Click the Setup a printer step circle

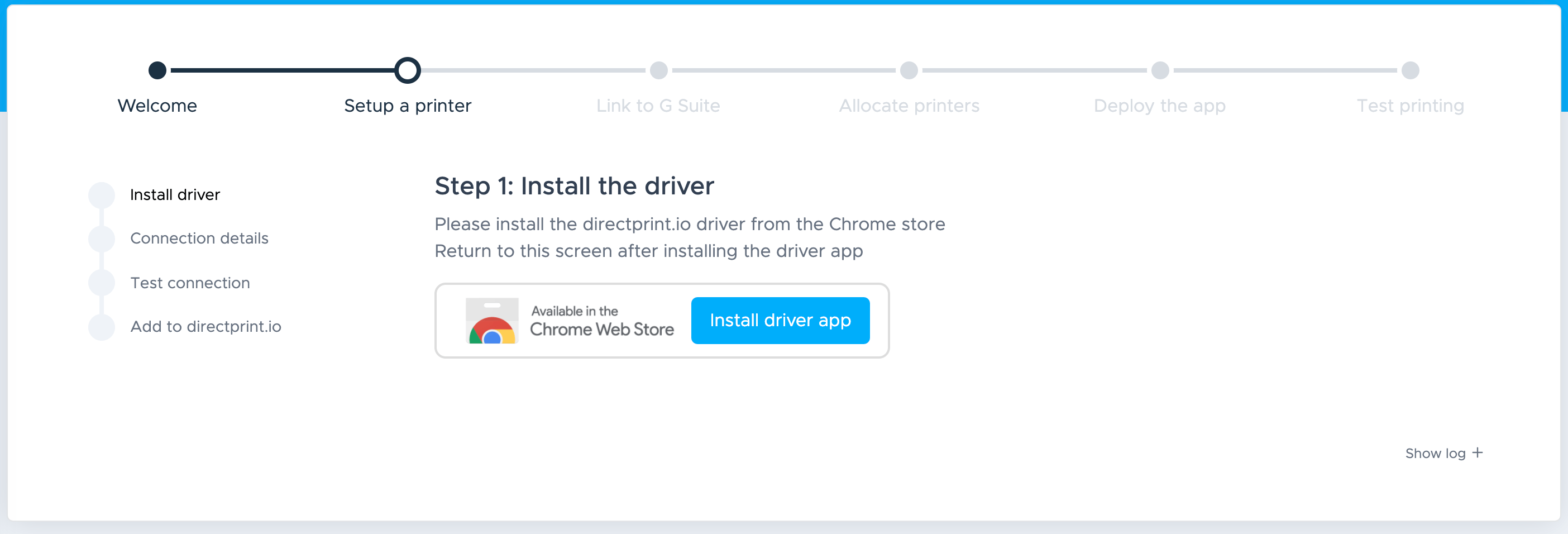point(407,70)
